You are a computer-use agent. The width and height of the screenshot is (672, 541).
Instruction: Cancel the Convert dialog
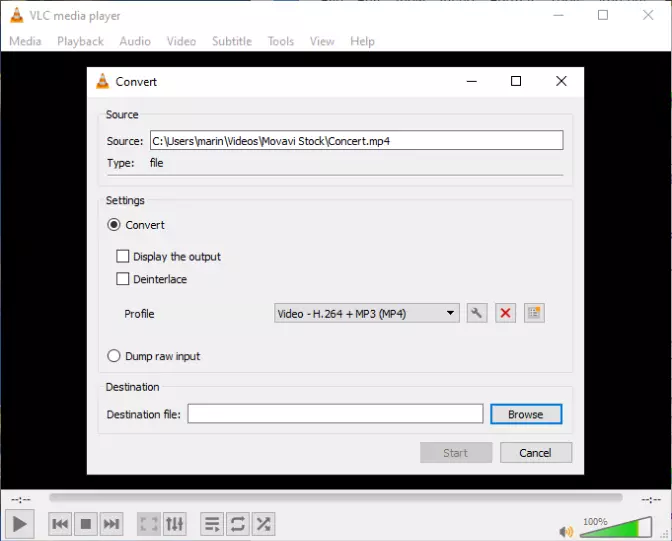pos(536,453)
